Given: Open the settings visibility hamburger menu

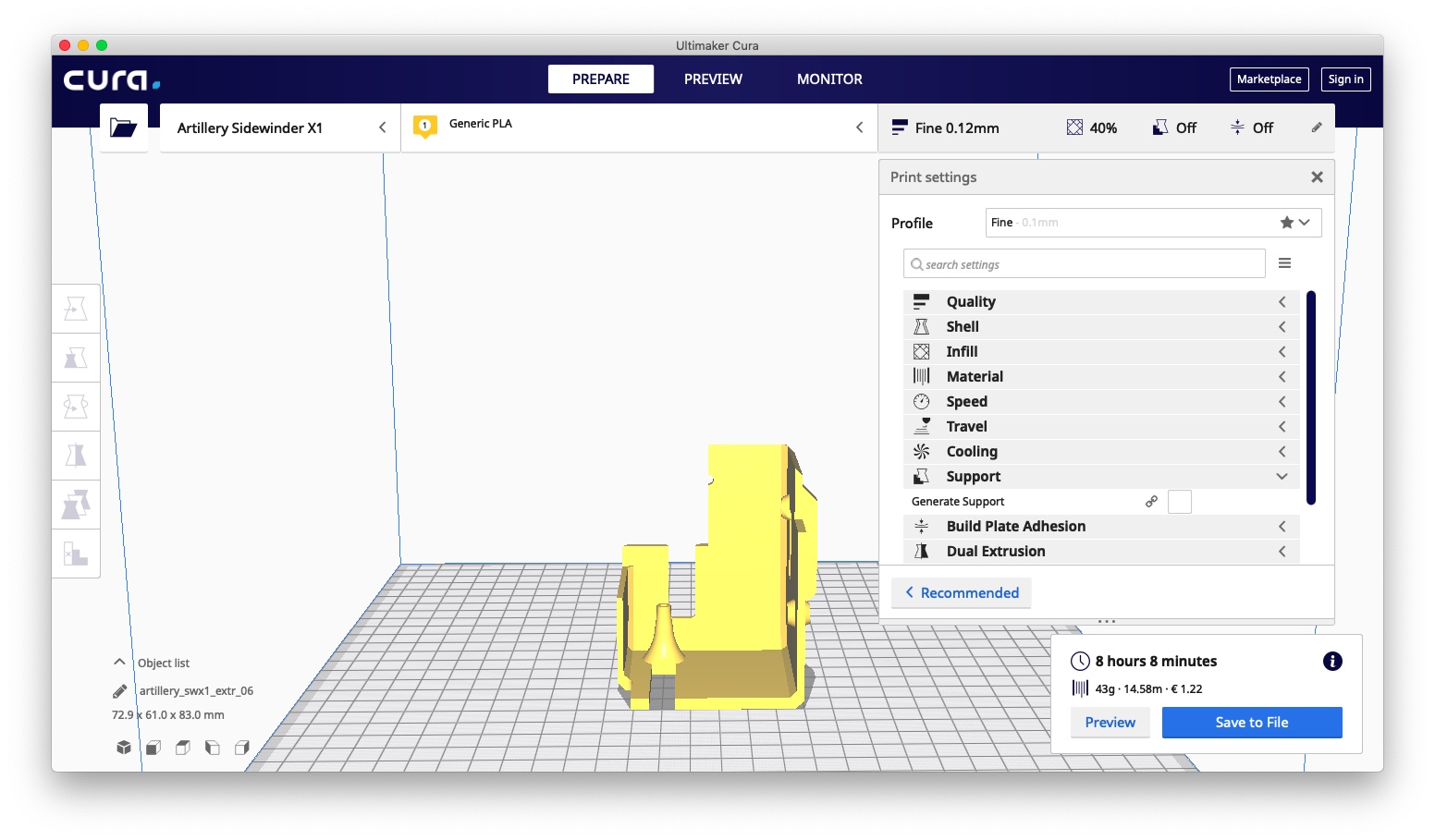Looking at the screenshot, I should [1284, 263].
